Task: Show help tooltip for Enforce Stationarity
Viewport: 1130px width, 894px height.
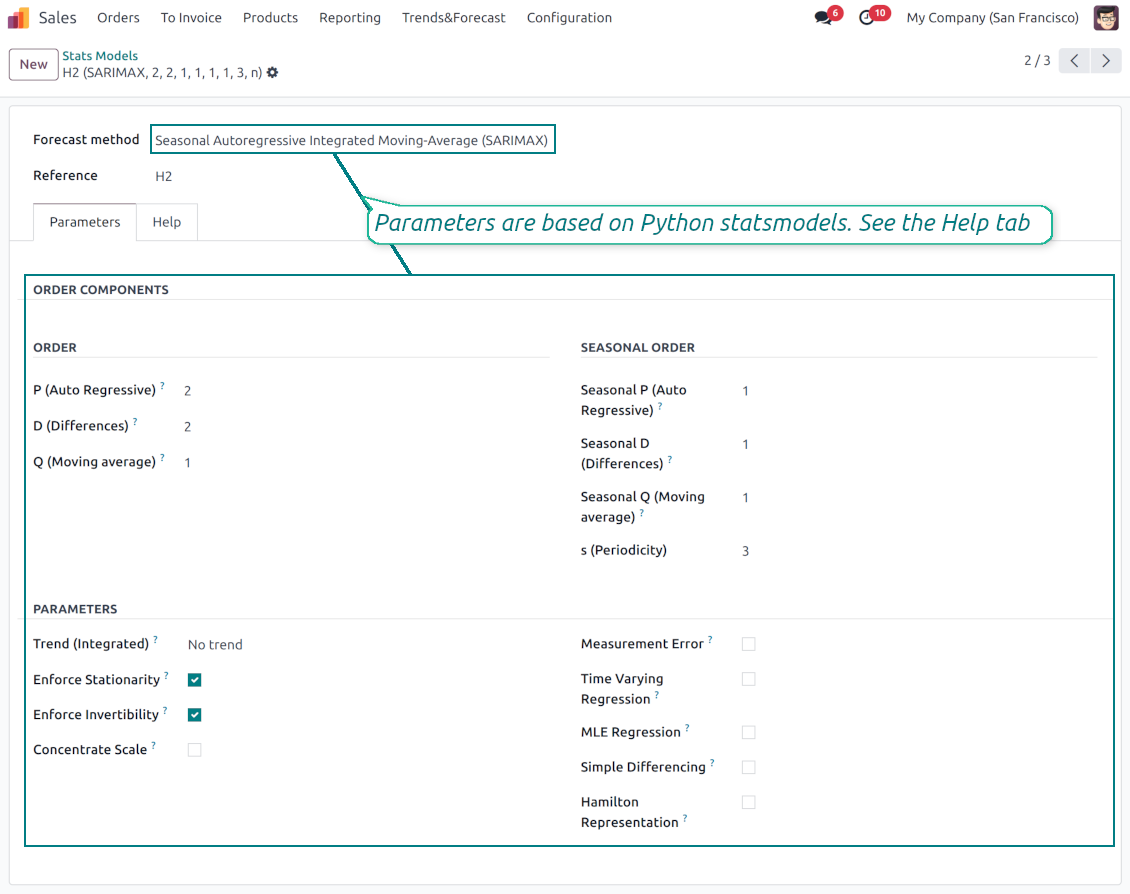Action: (x=166, y=675)
